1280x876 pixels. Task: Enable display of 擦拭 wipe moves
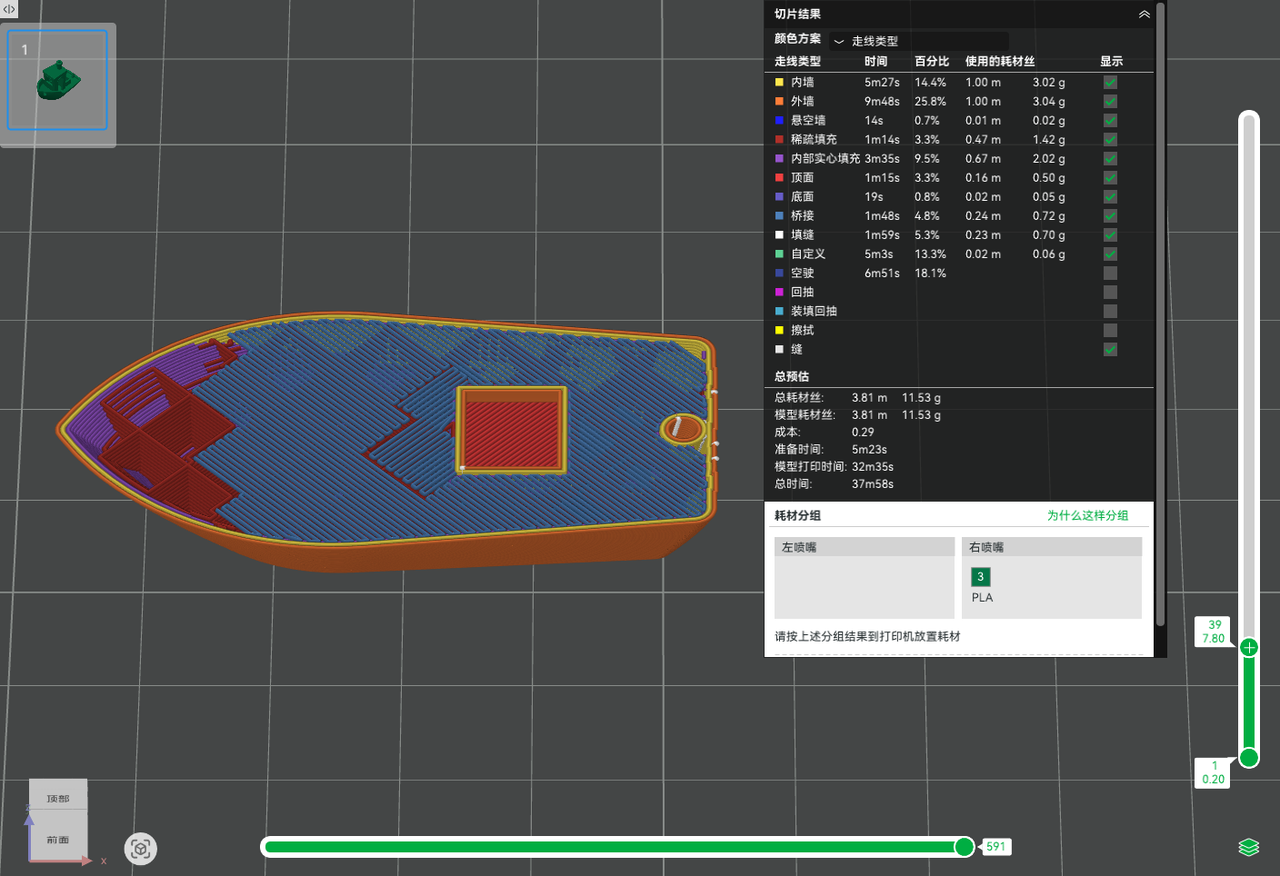coord(1110,330)
